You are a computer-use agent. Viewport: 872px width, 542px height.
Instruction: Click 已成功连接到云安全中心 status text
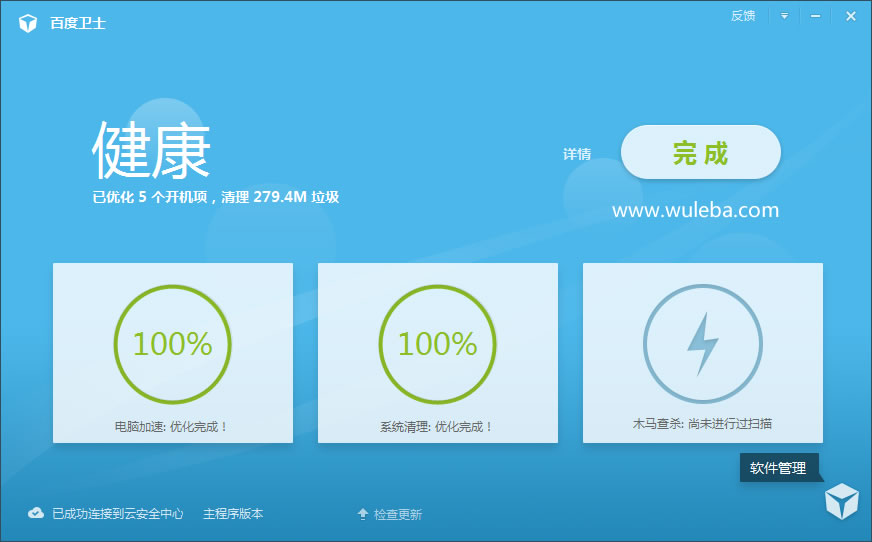pos(117,514)
